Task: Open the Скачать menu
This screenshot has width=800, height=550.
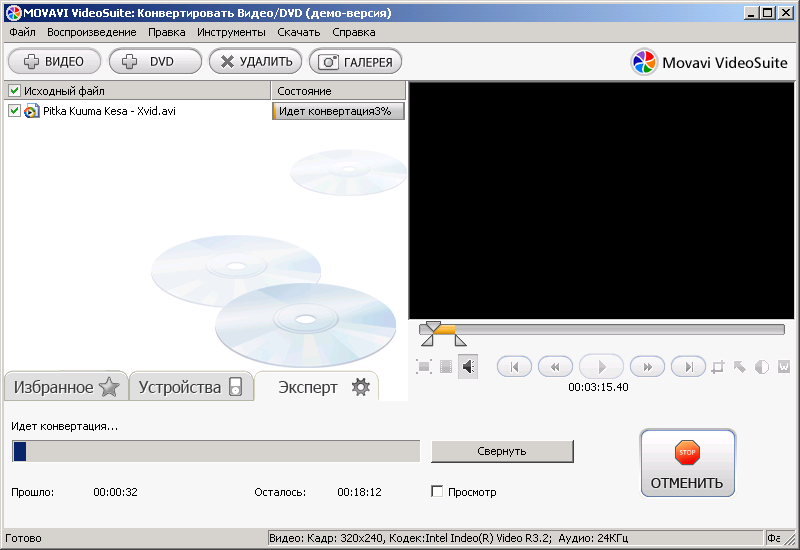Action: 299,32
